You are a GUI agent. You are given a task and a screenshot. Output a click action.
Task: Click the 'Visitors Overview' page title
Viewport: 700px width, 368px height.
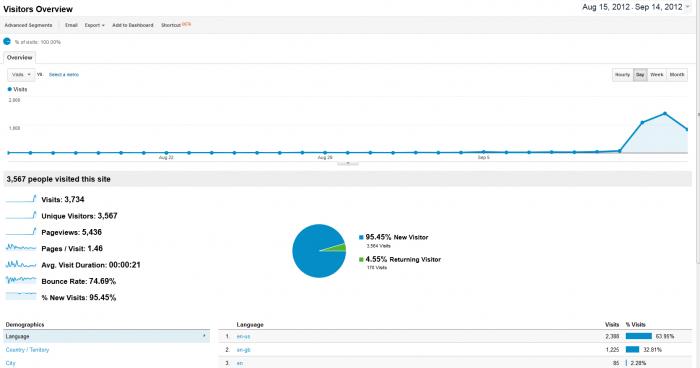tap(38, 9)
